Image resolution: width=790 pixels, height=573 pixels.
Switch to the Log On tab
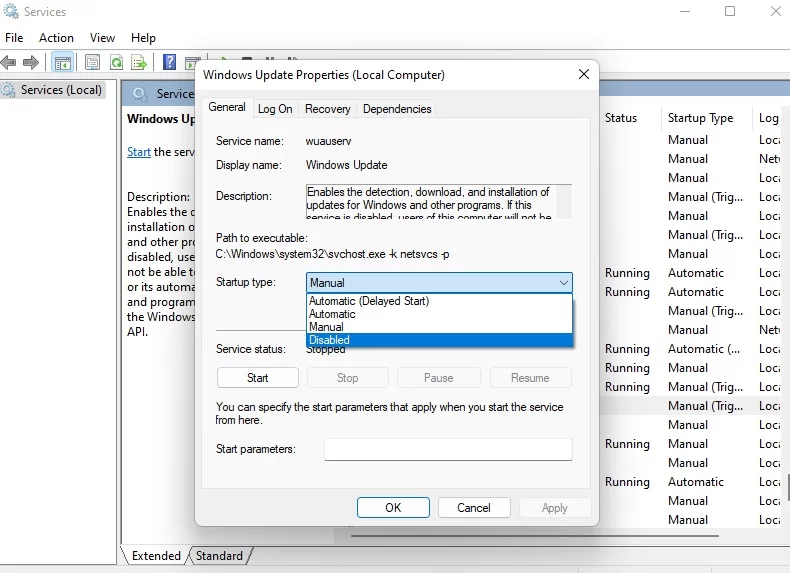tap(275, 109)
